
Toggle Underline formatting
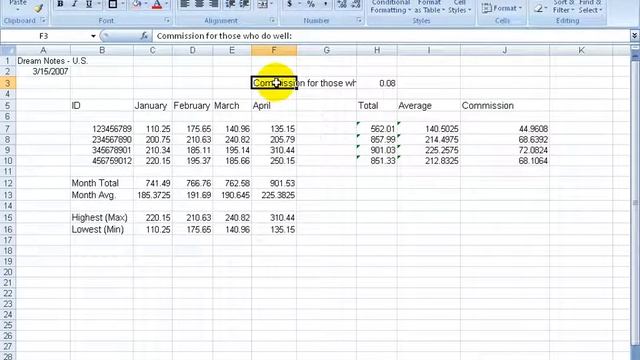point(89,4)
